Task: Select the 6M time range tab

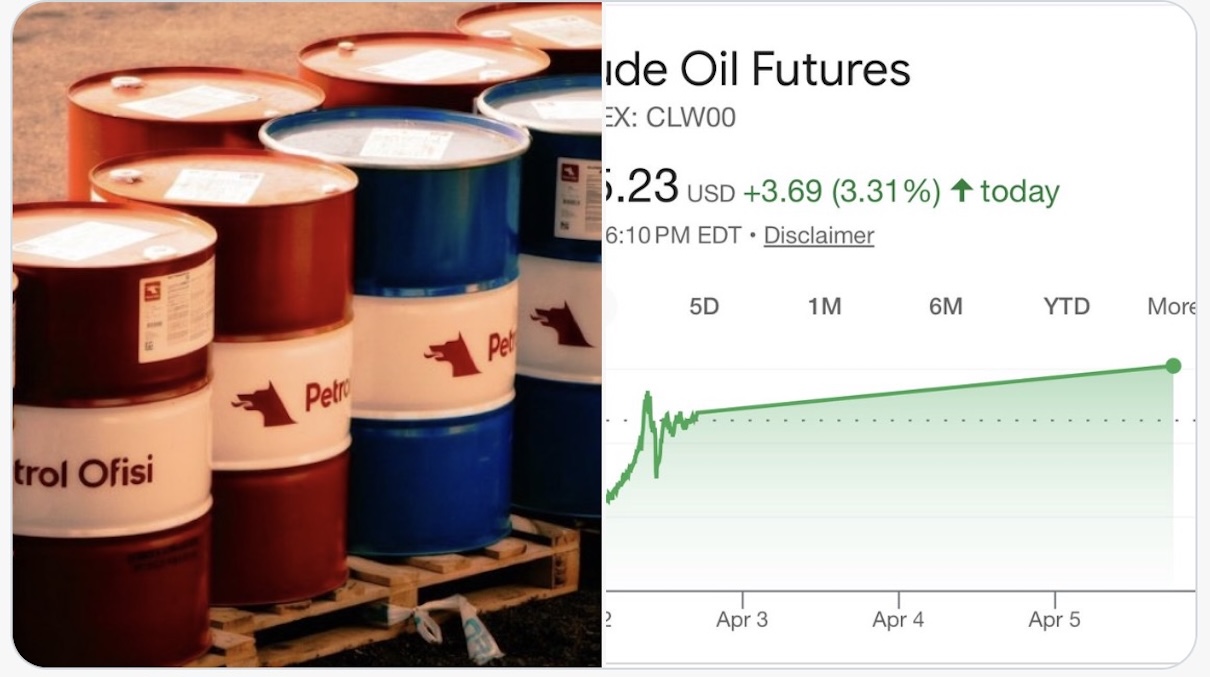Action: pos(945,306)
